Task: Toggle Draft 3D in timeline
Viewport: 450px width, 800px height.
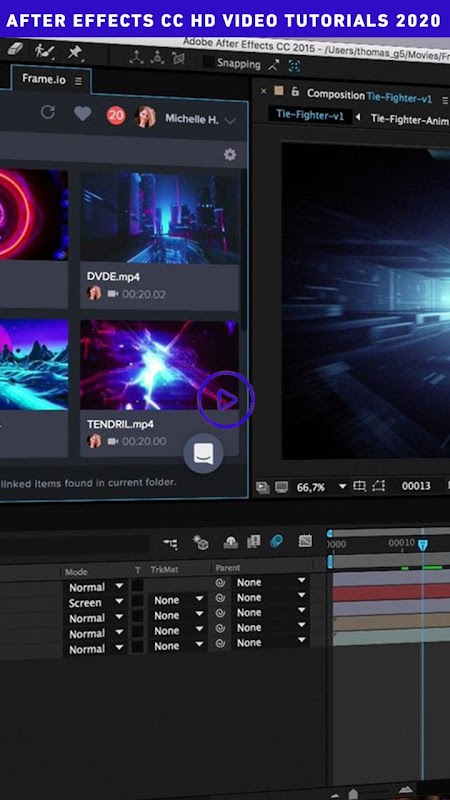Action: (201, 543)
